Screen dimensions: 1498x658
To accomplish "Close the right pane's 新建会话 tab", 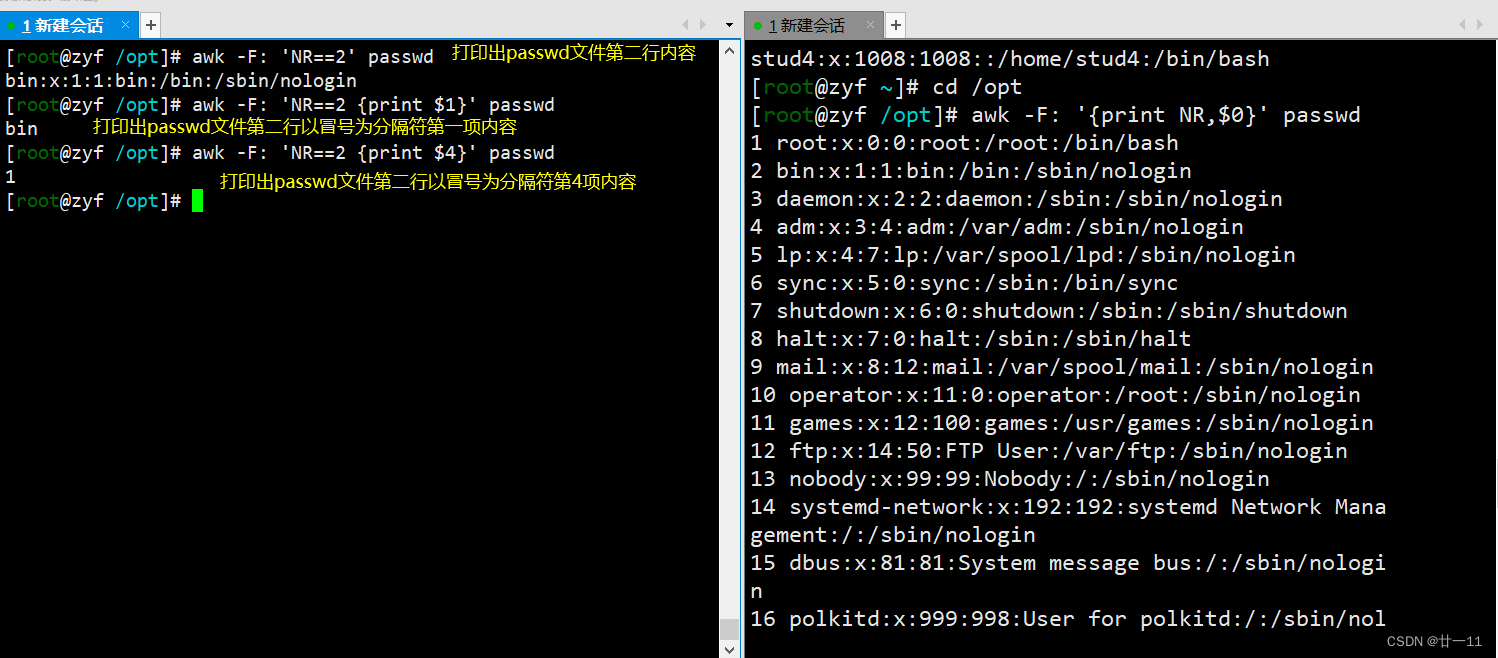I will click(870, 25).
